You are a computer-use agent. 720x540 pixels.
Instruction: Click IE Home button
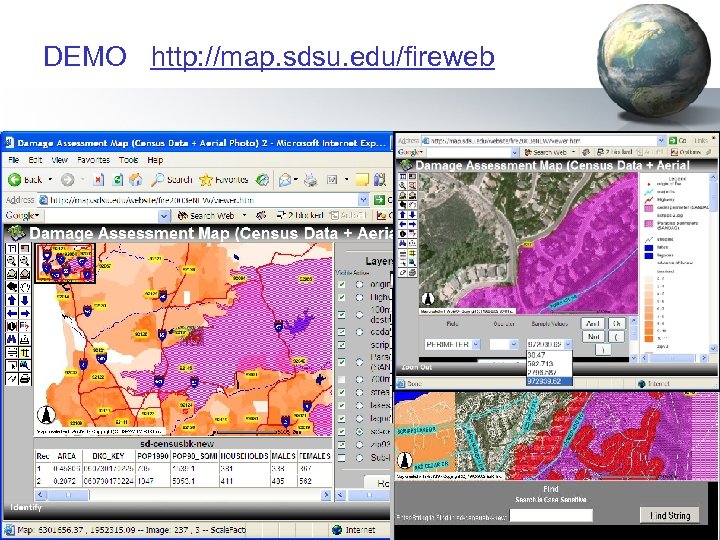[135, 180]
